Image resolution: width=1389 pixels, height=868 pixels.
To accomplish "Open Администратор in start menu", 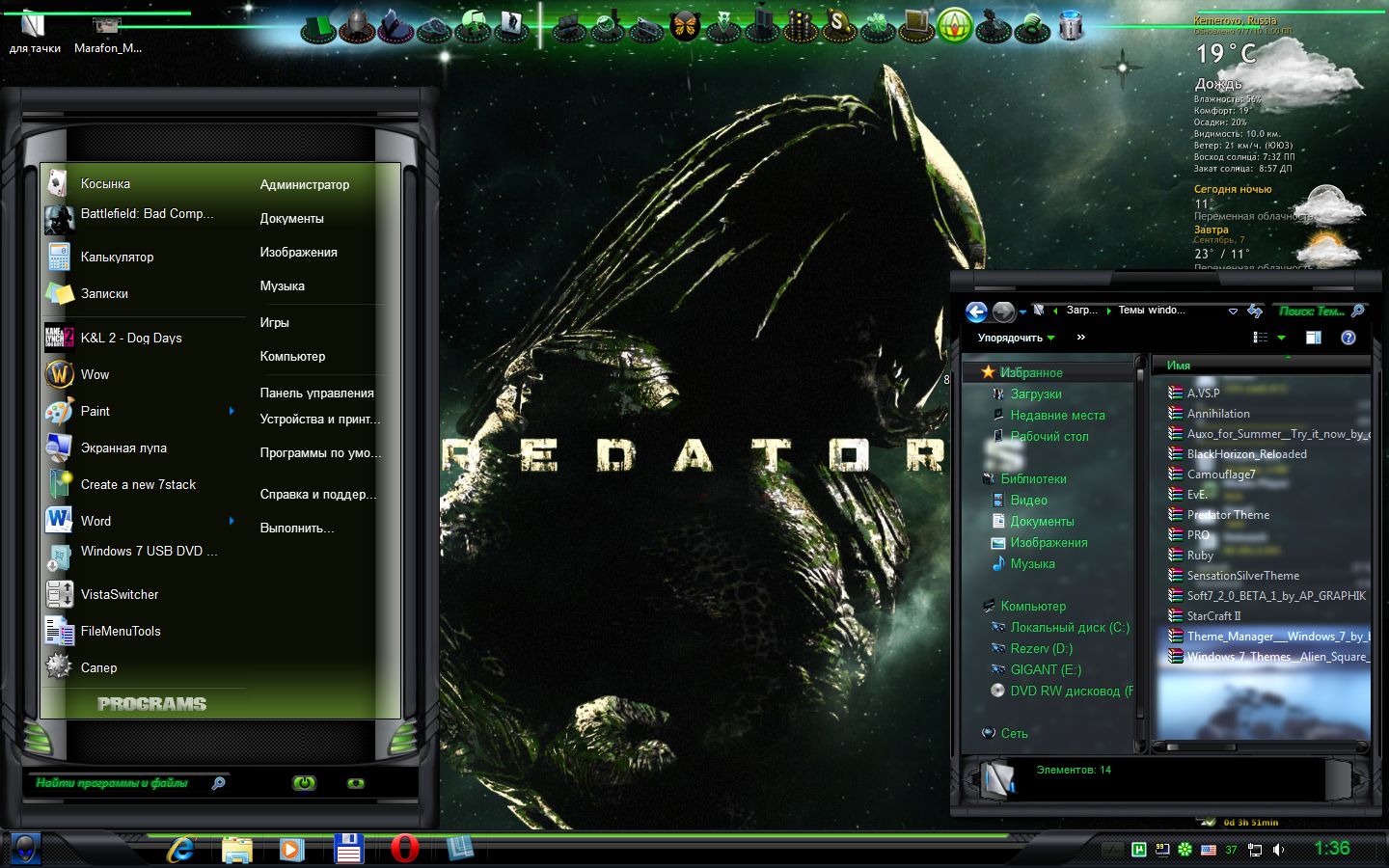I will [305, 184].
